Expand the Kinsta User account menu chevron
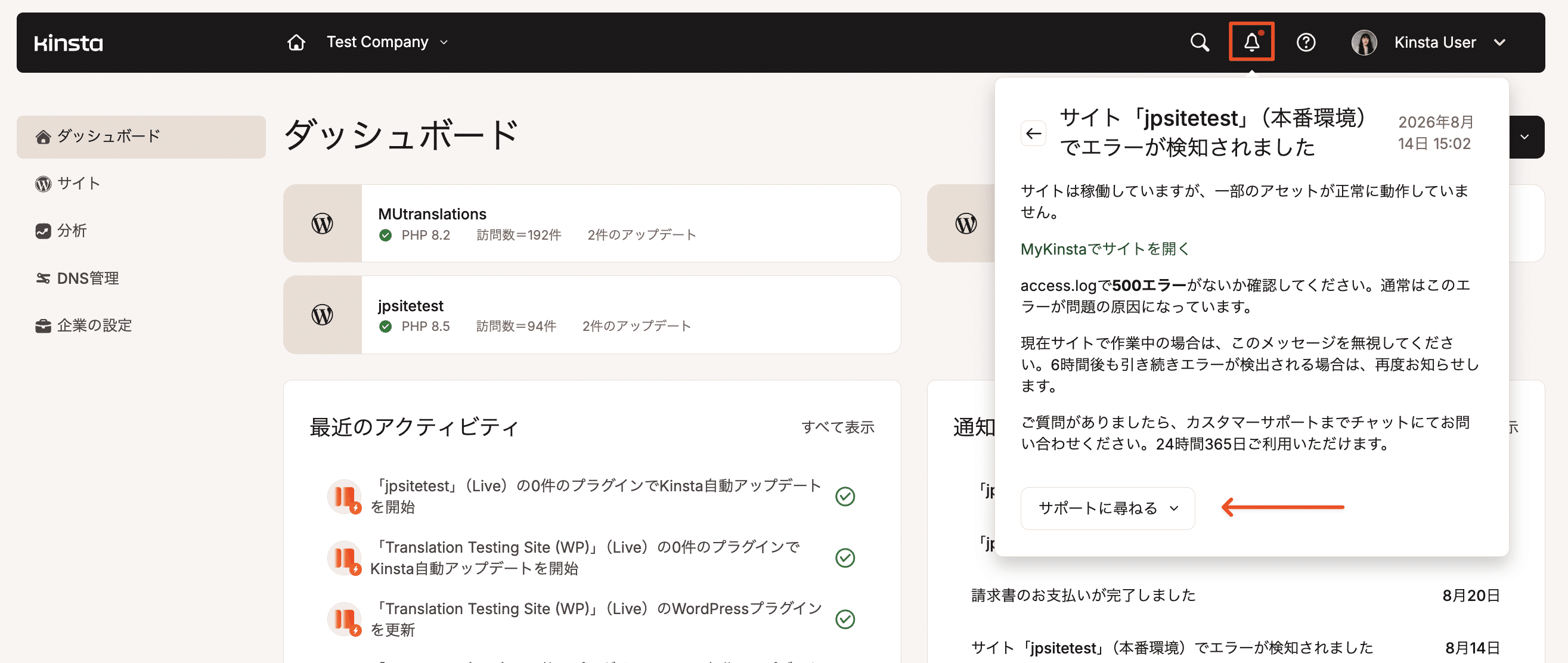Viewport: 1568px width, 663px height. point(1500,42)
